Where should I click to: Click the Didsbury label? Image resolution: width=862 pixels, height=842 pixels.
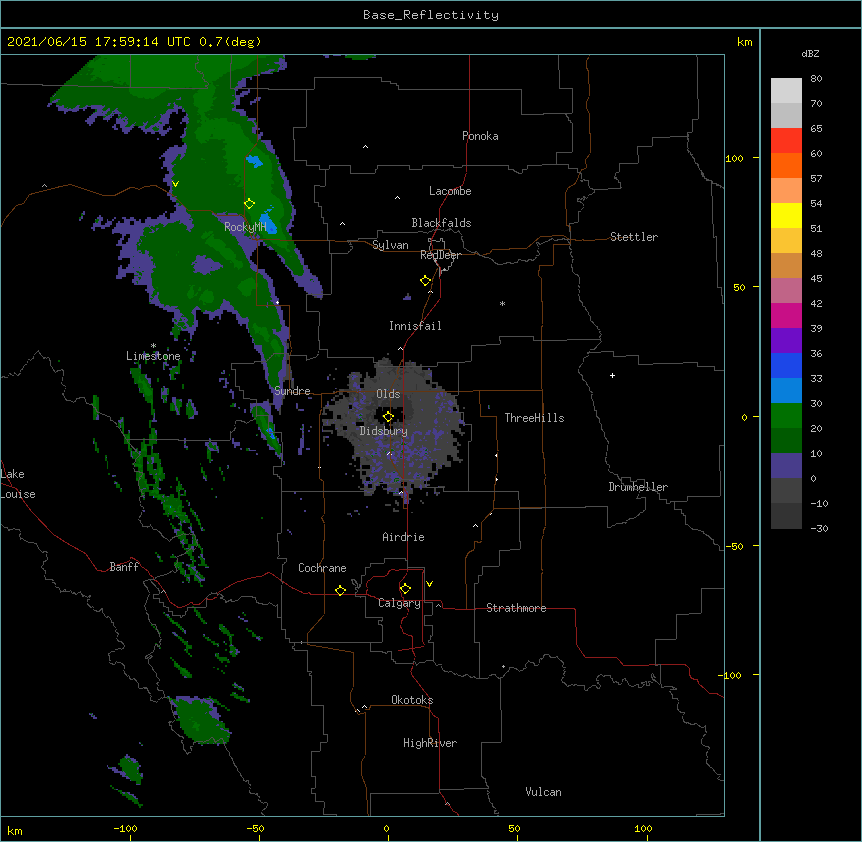[384, 431]
